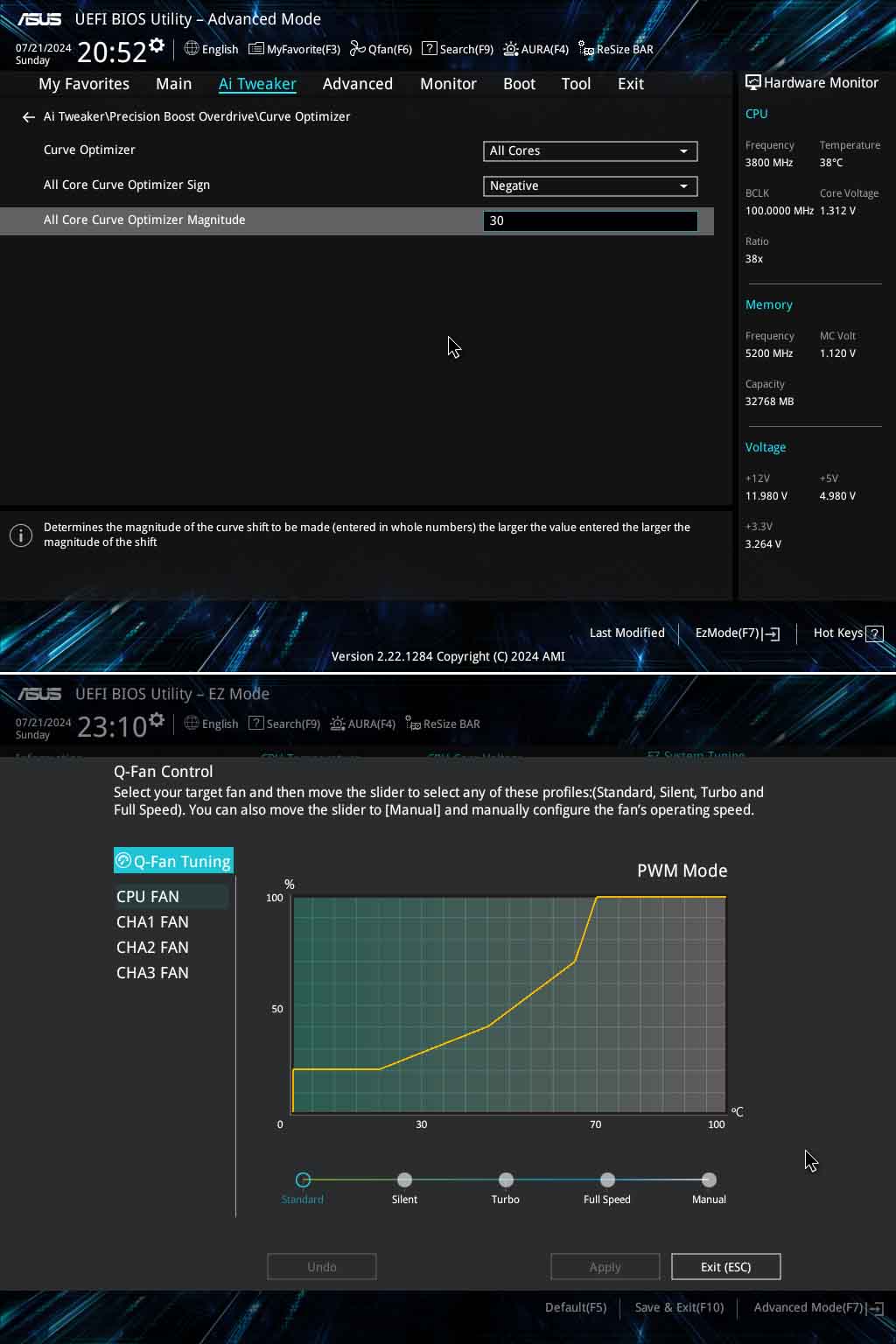Image resolution: width=896 pixels, height=1344 pixels.
Task: Click Save & Exit(F10)
Action: (679, 1307)
